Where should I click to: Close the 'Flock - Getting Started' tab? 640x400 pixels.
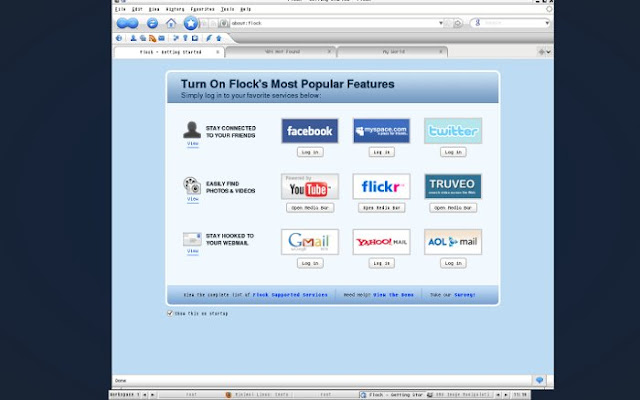218,52
